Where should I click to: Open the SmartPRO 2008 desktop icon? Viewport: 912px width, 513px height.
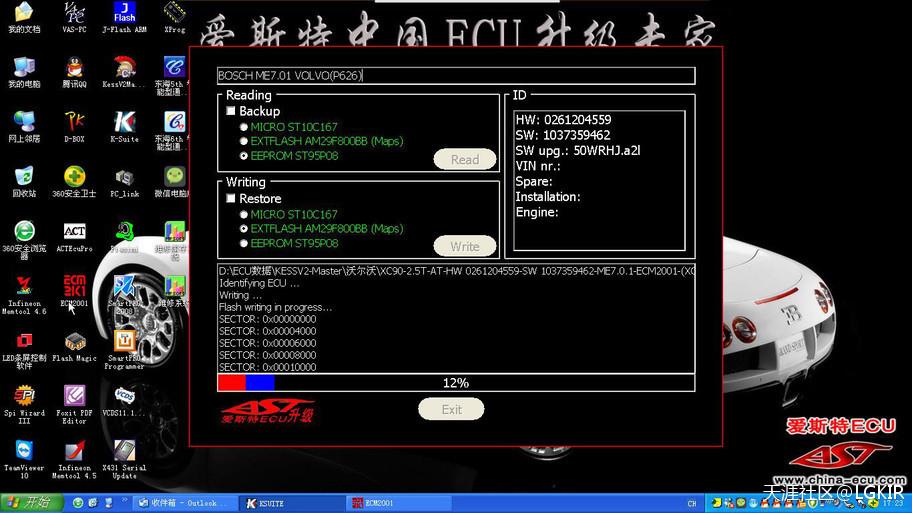(124, 294)
